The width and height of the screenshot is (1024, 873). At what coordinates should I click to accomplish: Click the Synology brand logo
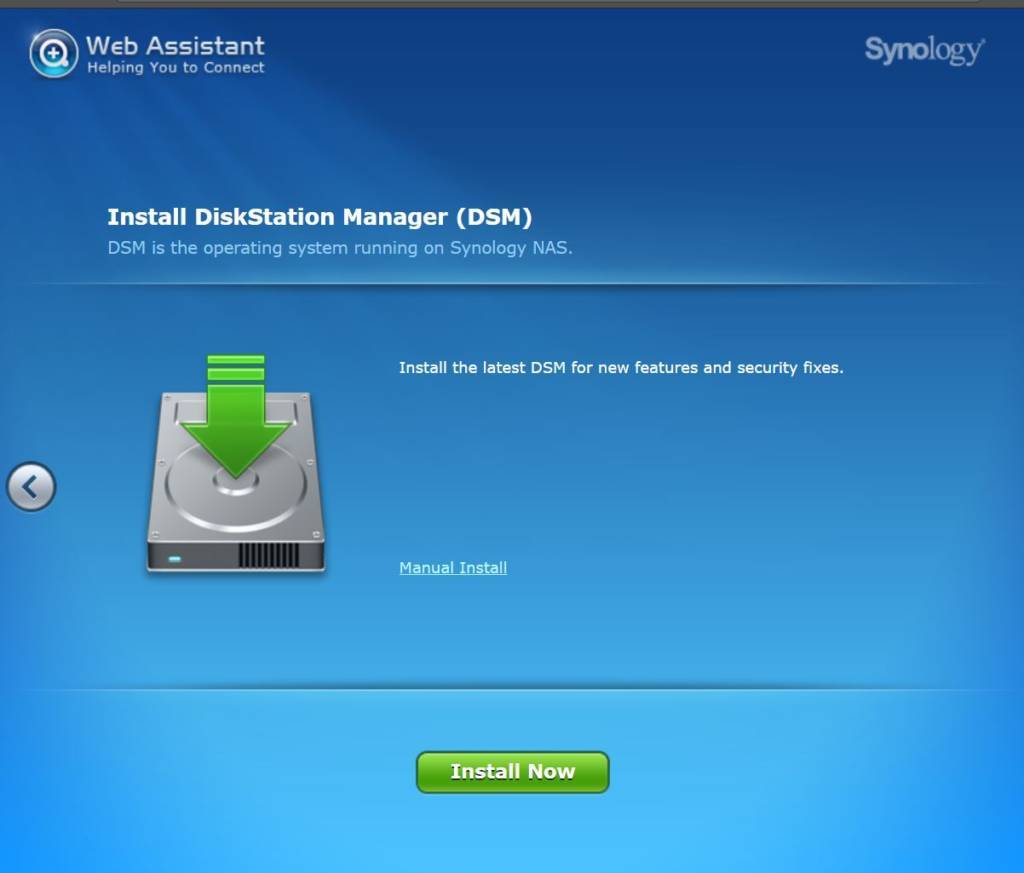(x=925, y=50)
